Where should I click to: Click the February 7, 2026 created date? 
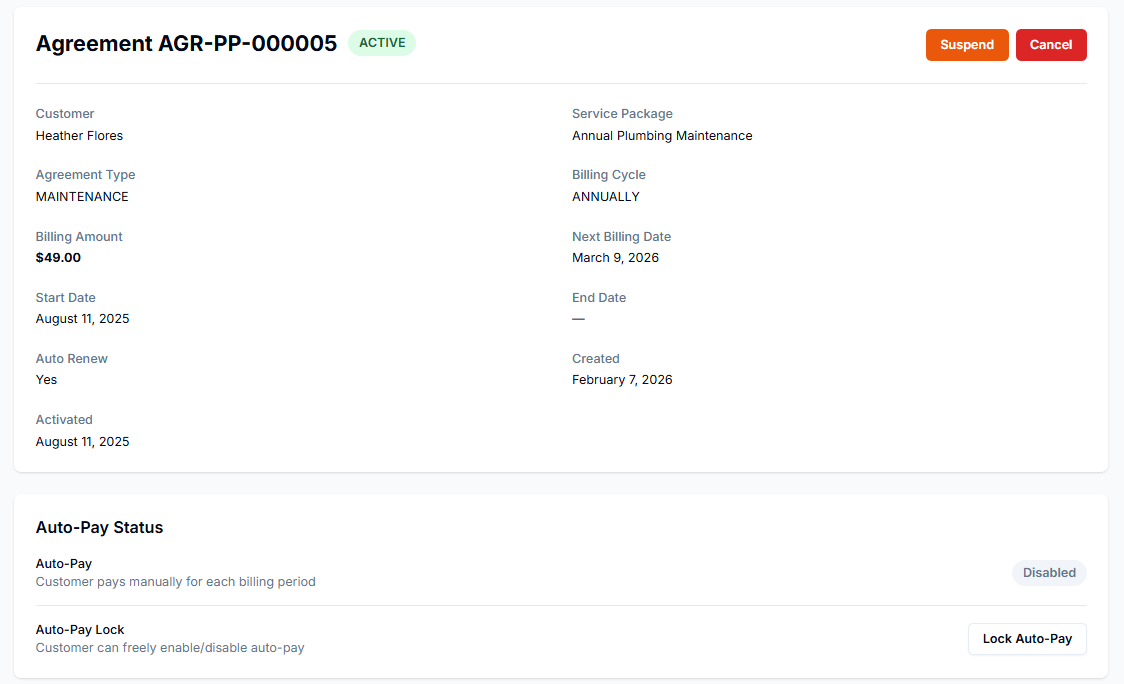click(x=622, y=380)
